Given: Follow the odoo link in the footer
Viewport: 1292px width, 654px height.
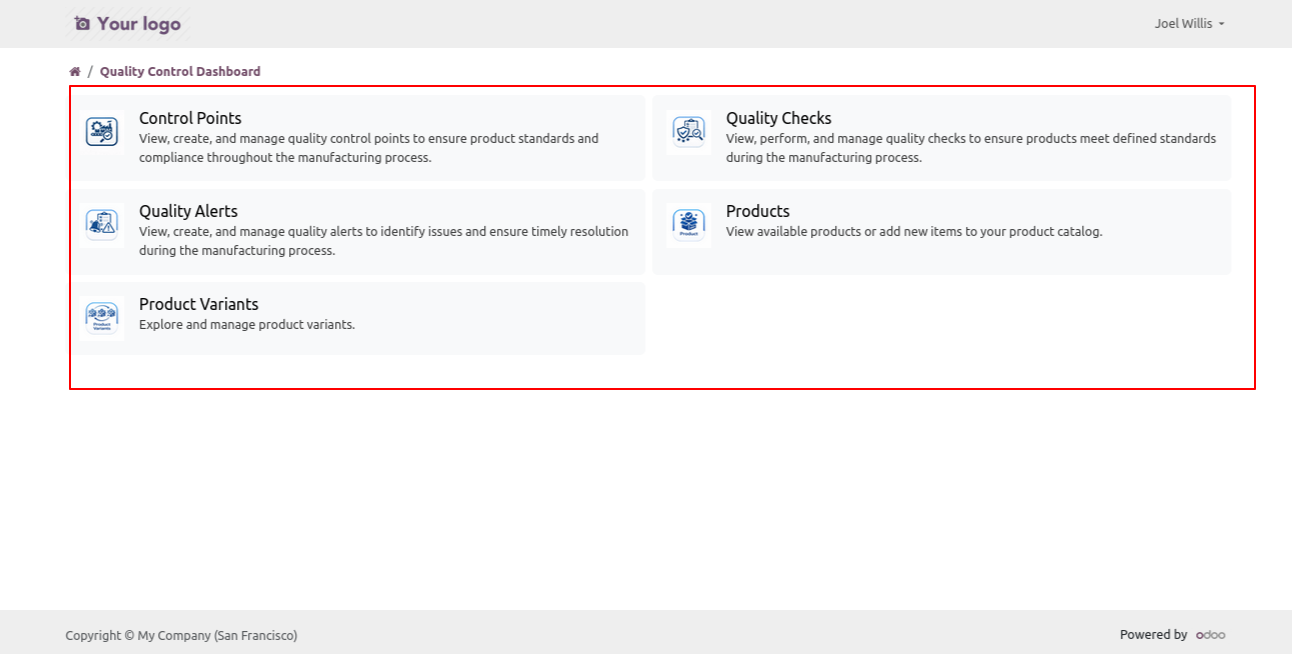Looking at the screenshot, I should point(1210,635).
